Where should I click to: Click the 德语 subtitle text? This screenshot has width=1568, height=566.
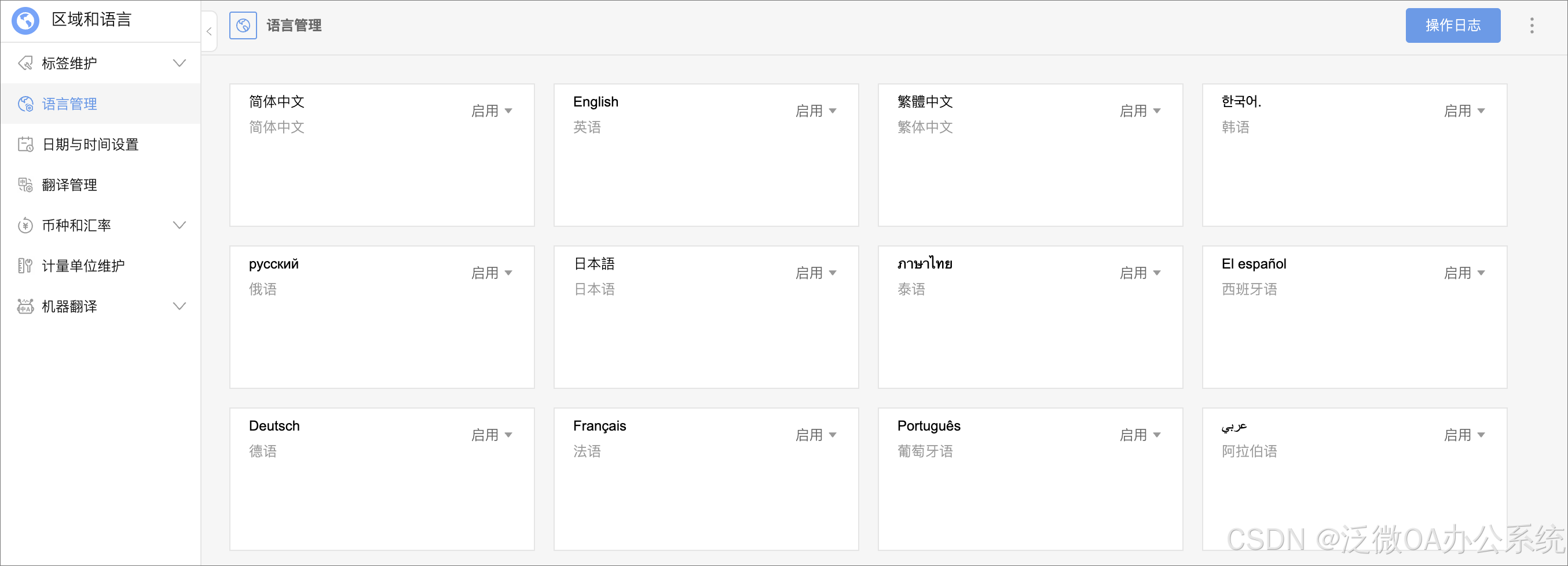click(x=263, y=451)
